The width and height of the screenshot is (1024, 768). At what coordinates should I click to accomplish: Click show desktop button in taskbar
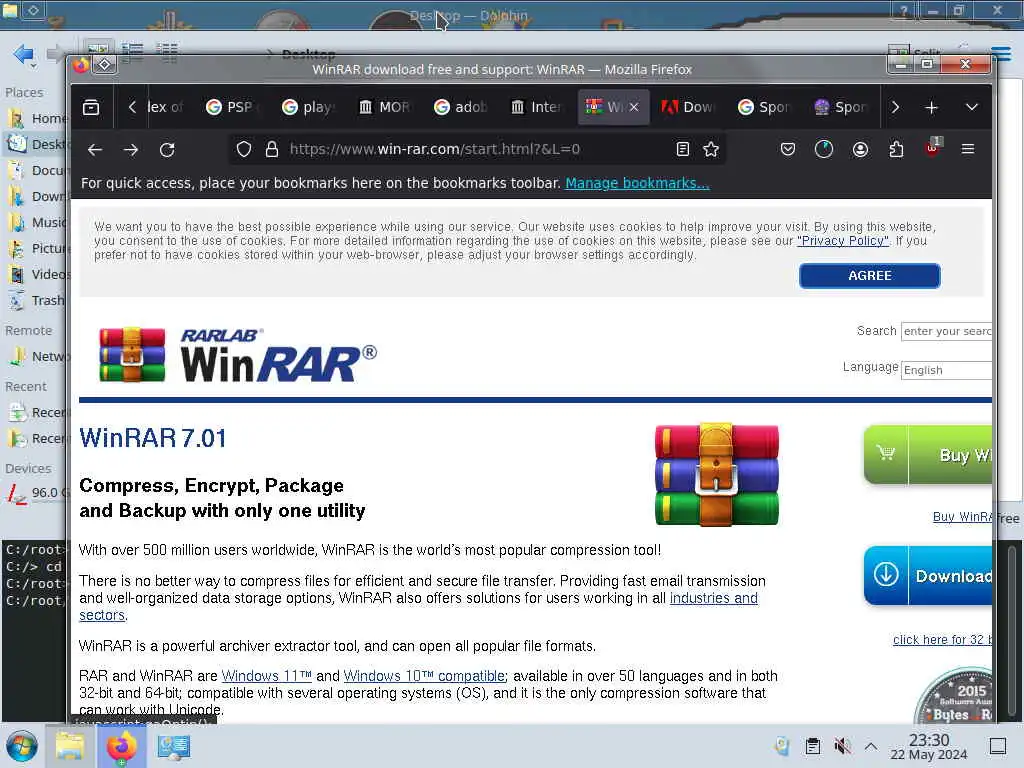(x=998, y=746)
